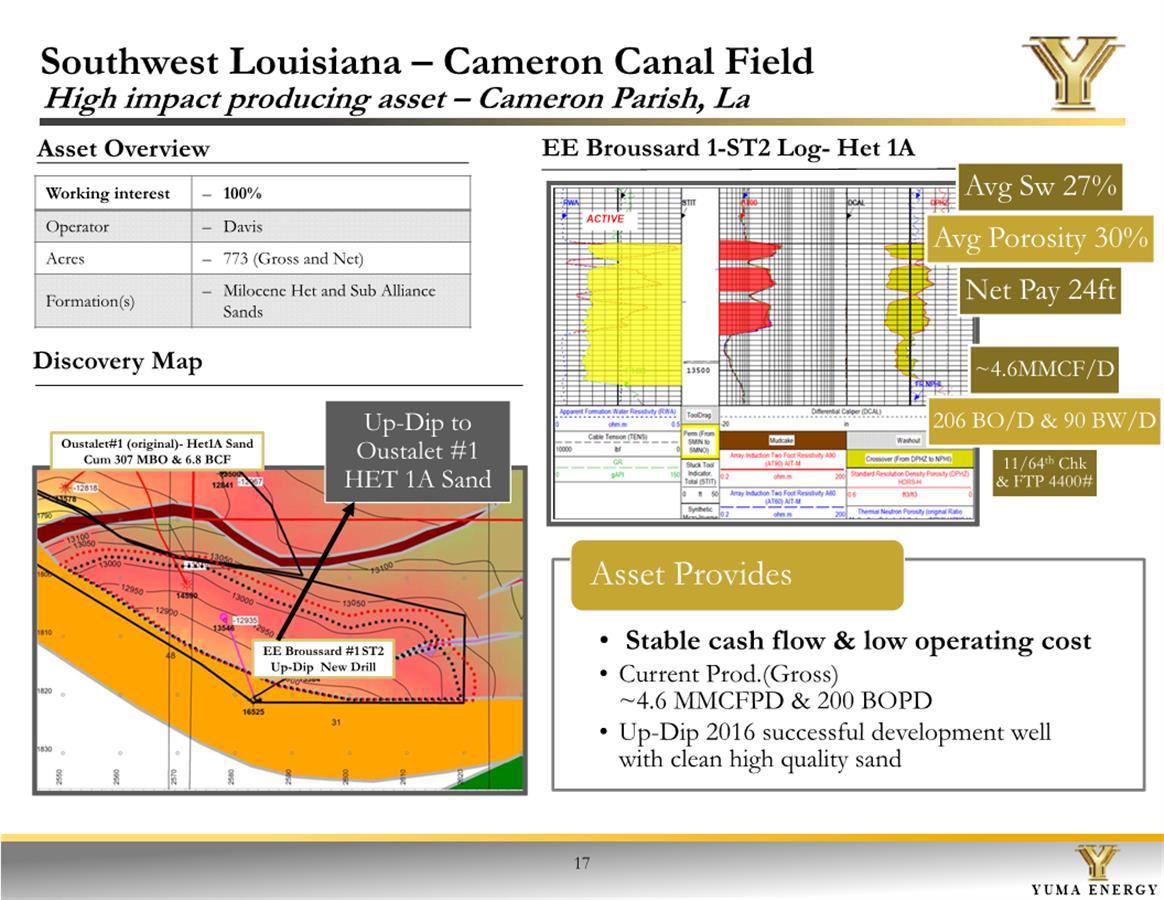Click the 'Washout' legend box in log

[909, 440]
